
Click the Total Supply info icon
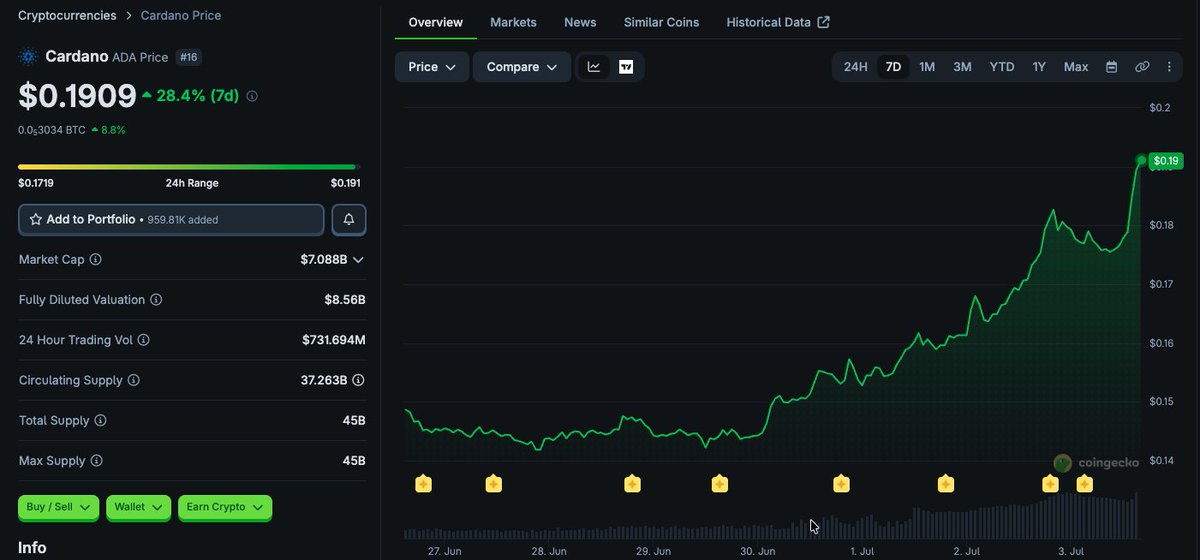tap(100, 421)
